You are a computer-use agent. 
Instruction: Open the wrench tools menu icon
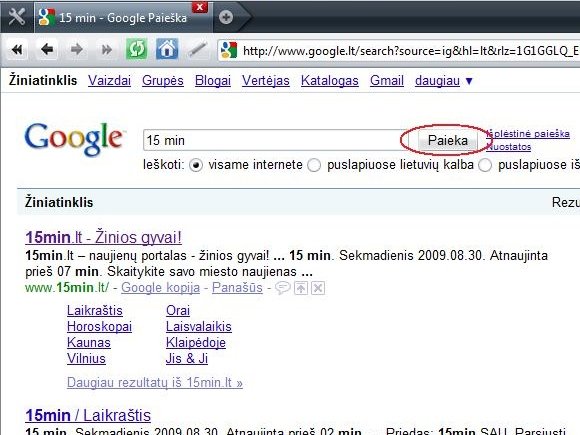[17, 17]
